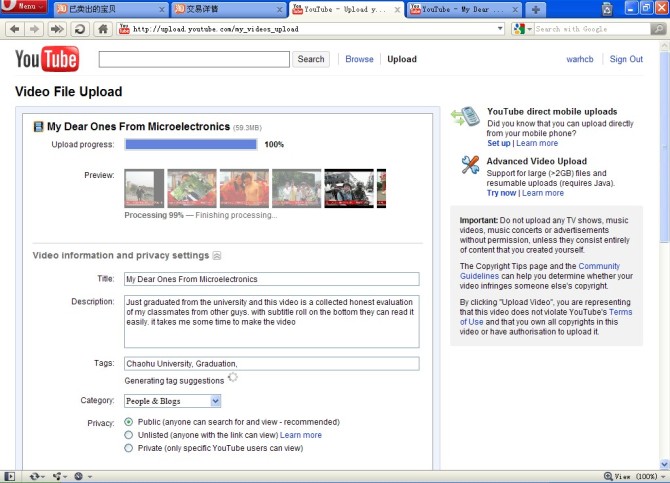
Task: Open the Category People & Blogs dropdown
Action: pyautogui.click(x=173, y=401)
